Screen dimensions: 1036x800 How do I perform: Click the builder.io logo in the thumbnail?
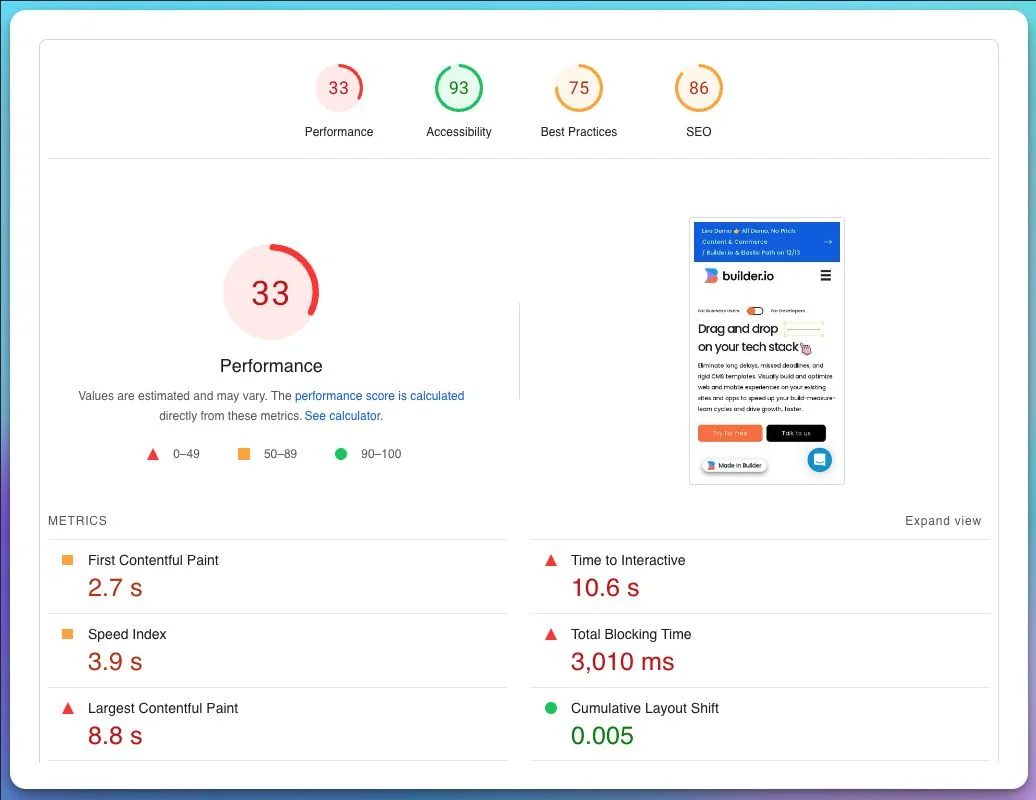739,275
